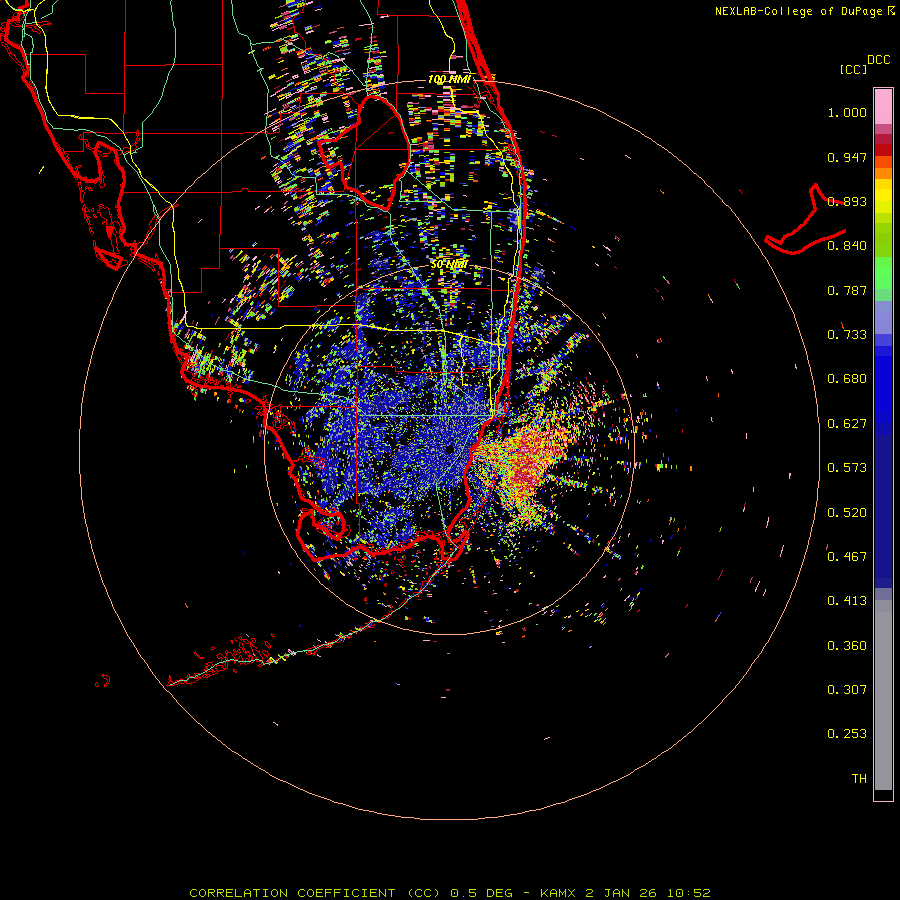Screen dimensions: 900x900
Task: Select the 0.467 legend value
Action: 847,557
